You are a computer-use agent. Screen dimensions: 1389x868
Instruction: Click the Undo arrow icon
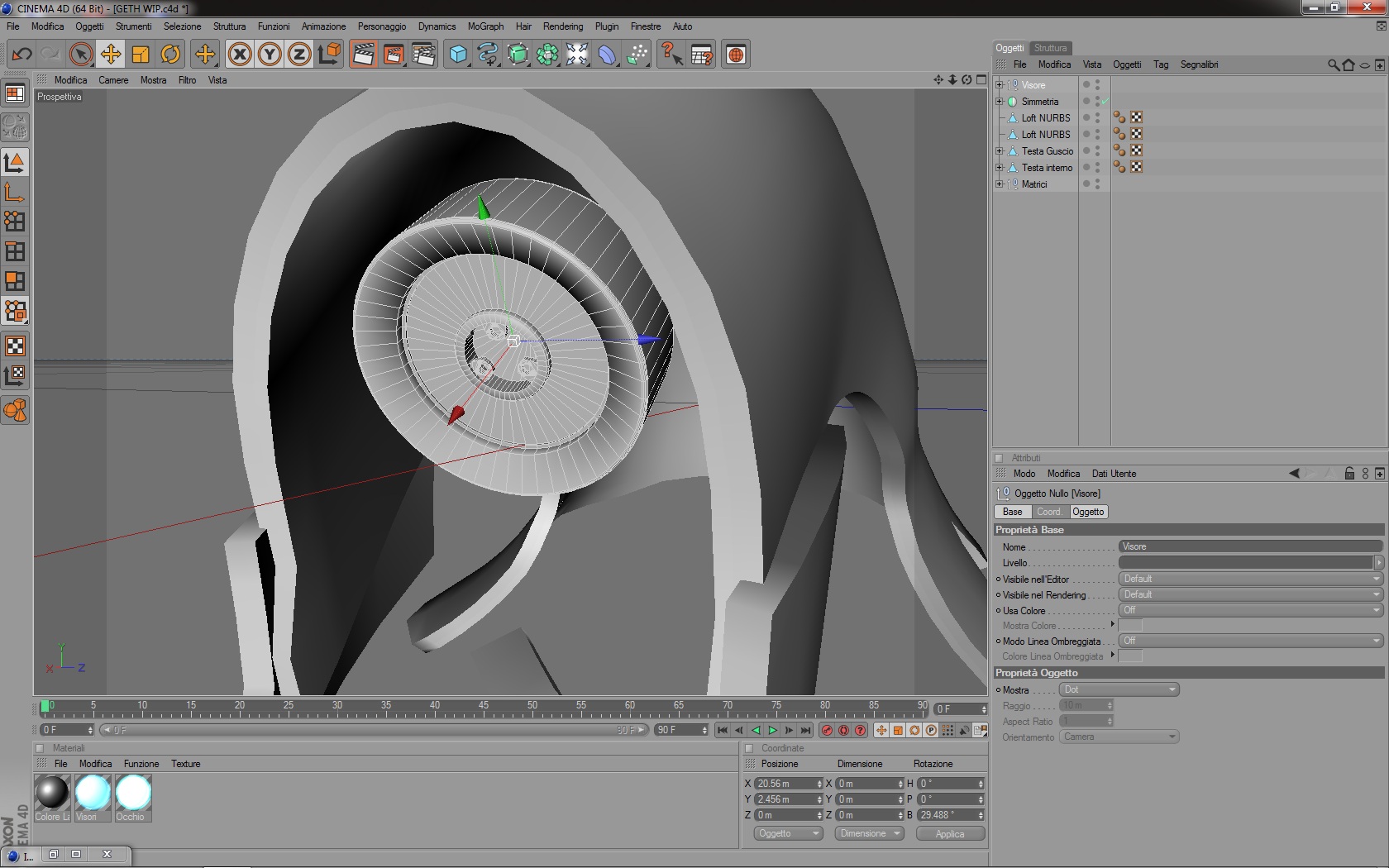click(x=21, y=55)
